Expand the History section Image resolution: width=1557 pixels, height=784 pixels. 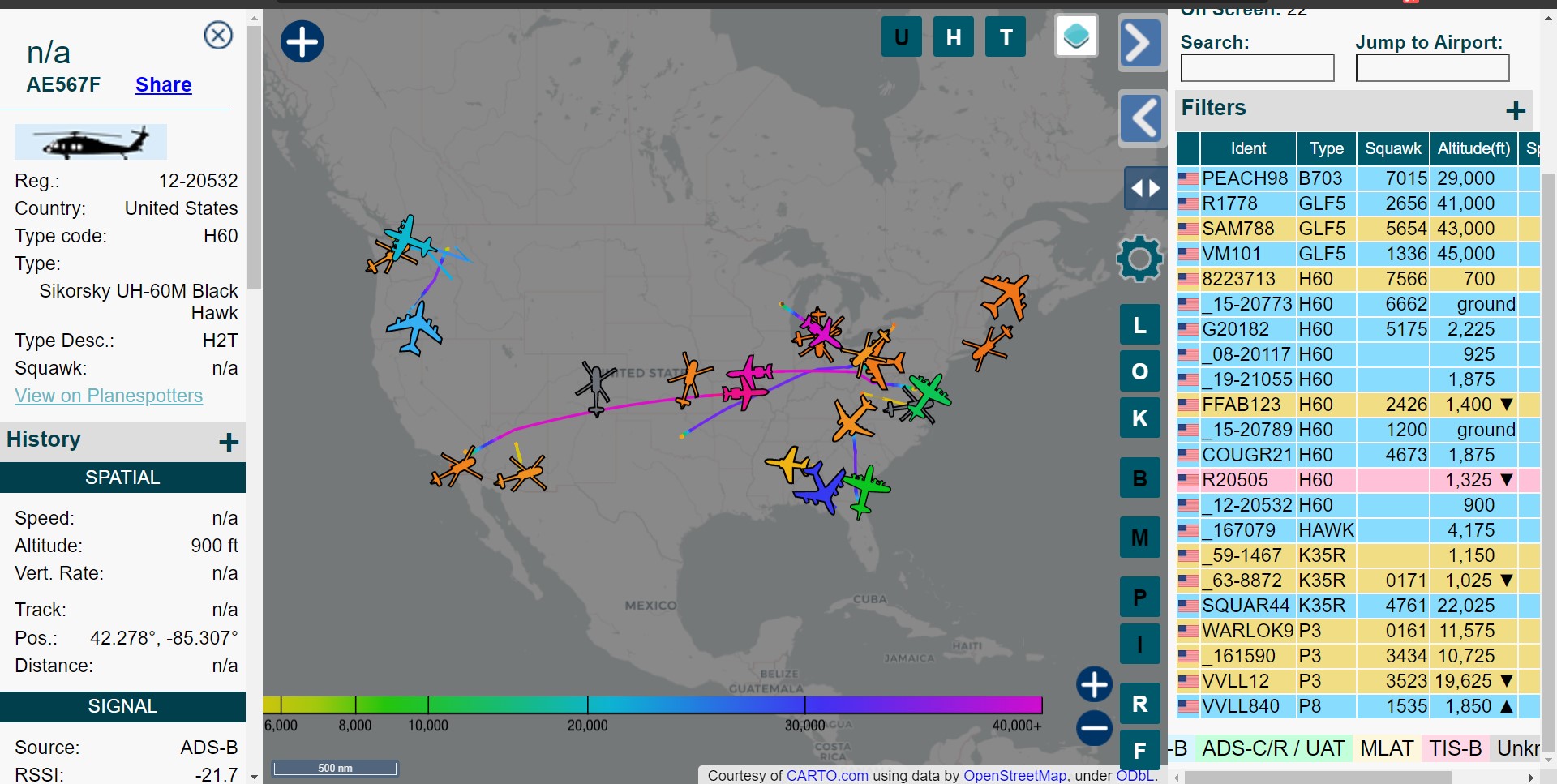[x=229, y=442]
